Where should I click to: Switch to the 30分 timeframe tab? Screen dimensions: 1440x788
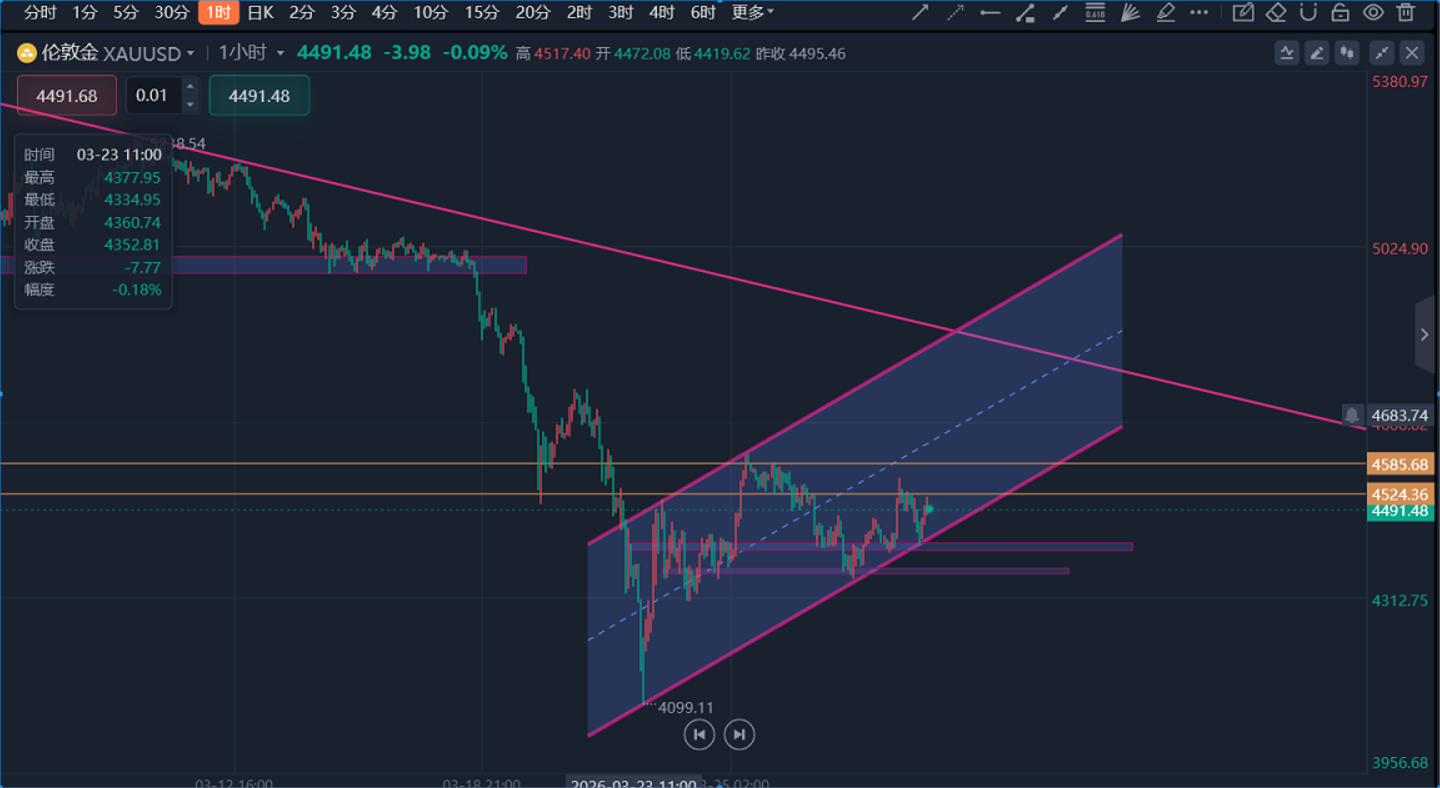[171, 13]
